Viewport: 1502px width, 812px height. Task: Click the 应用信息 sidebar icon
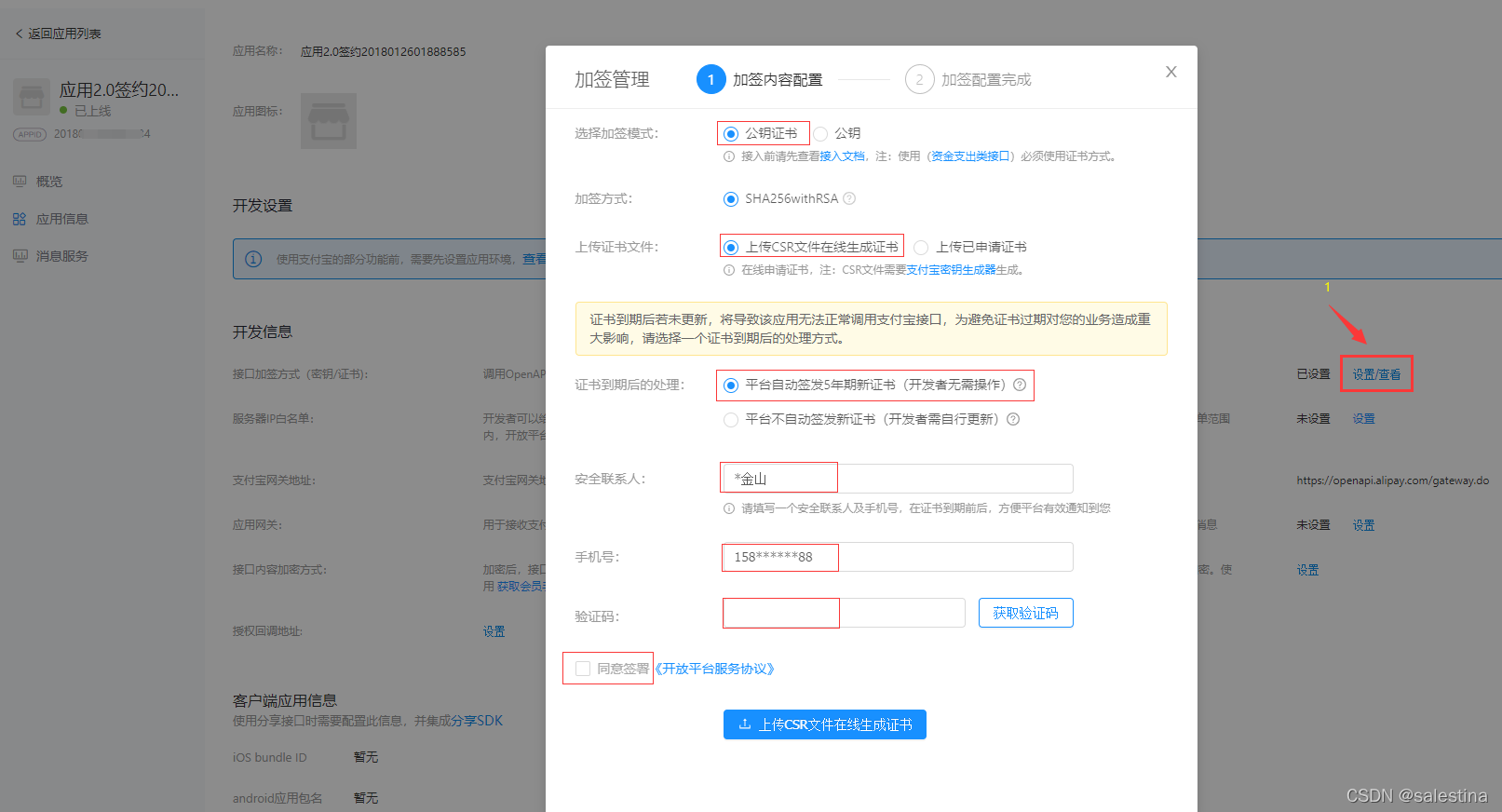tap(20, 219)
